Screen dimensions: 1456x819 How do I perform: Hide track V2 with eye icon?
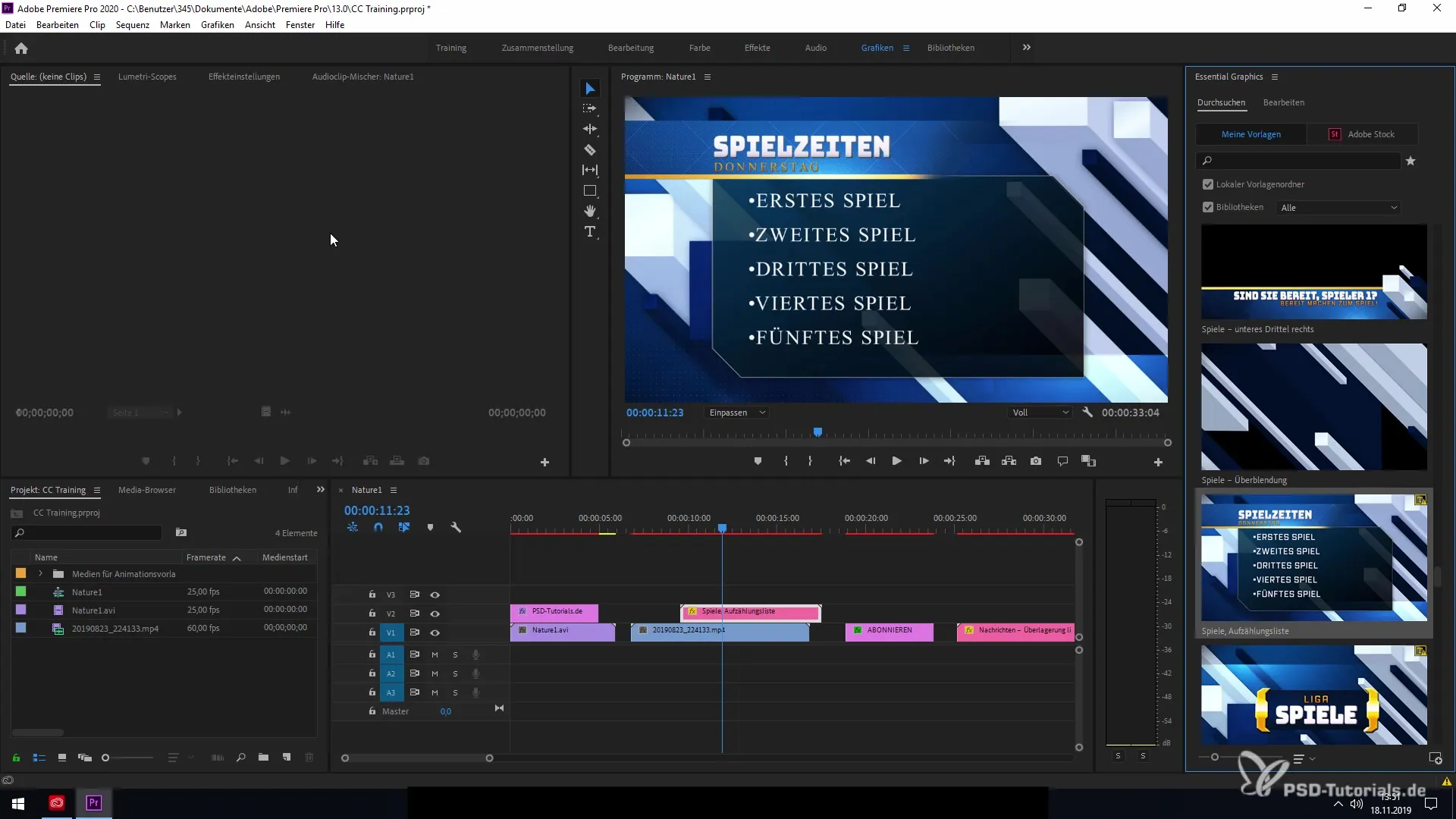435,613
